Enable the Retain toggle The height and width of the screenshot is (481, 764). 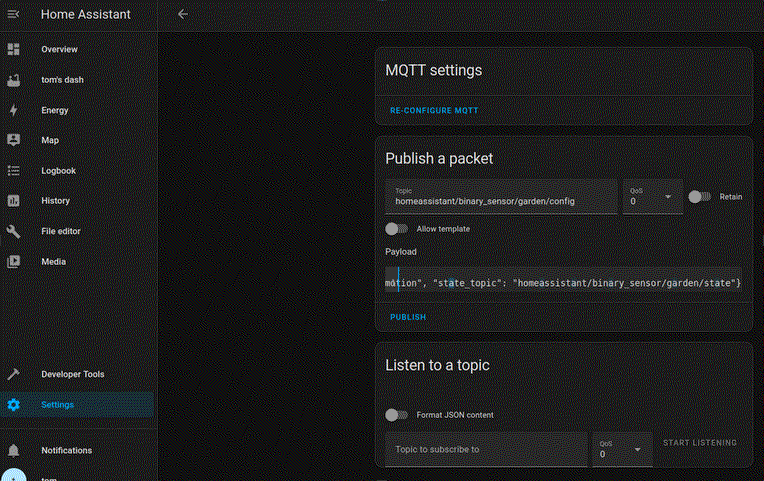coord(699,197)
